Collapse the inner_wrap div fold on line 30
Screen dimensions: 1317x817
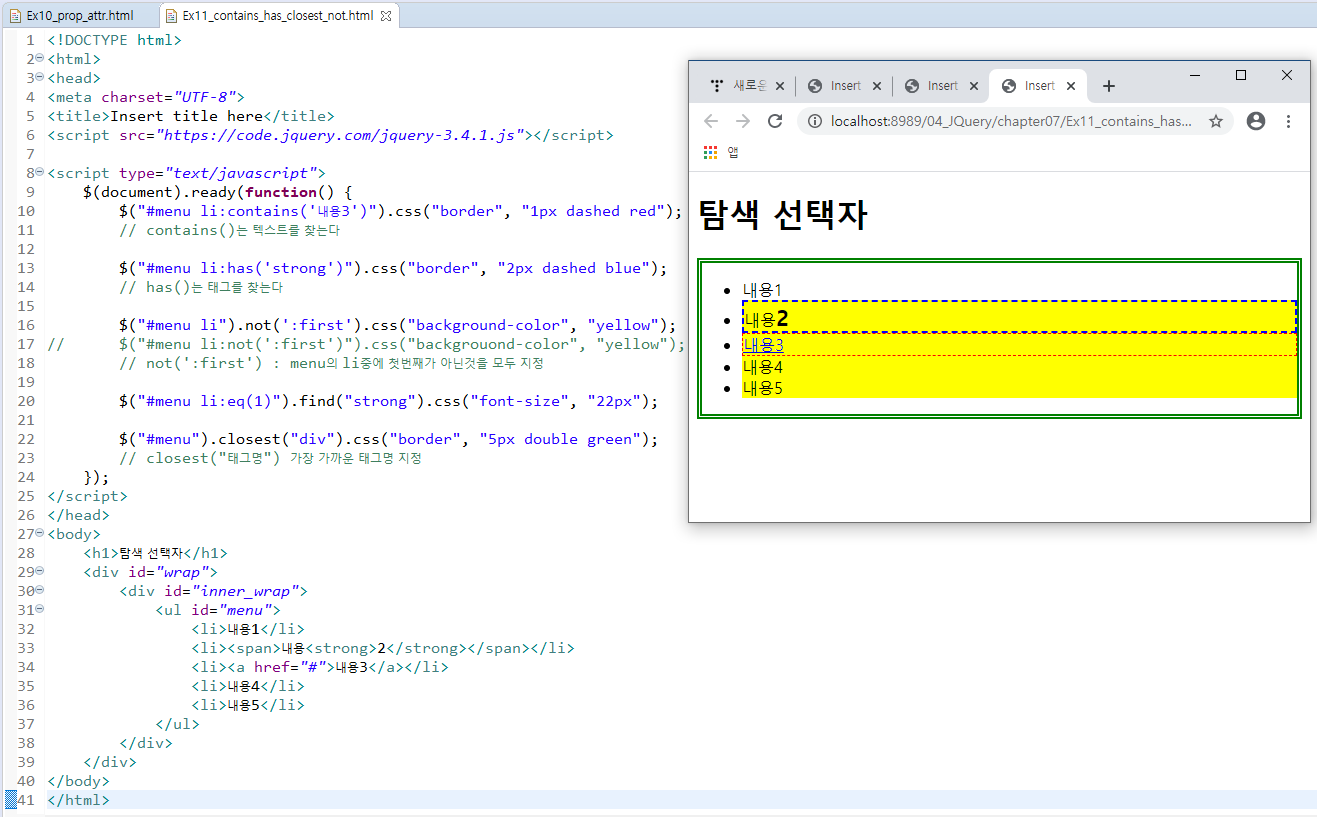click(x=39, y=590)
